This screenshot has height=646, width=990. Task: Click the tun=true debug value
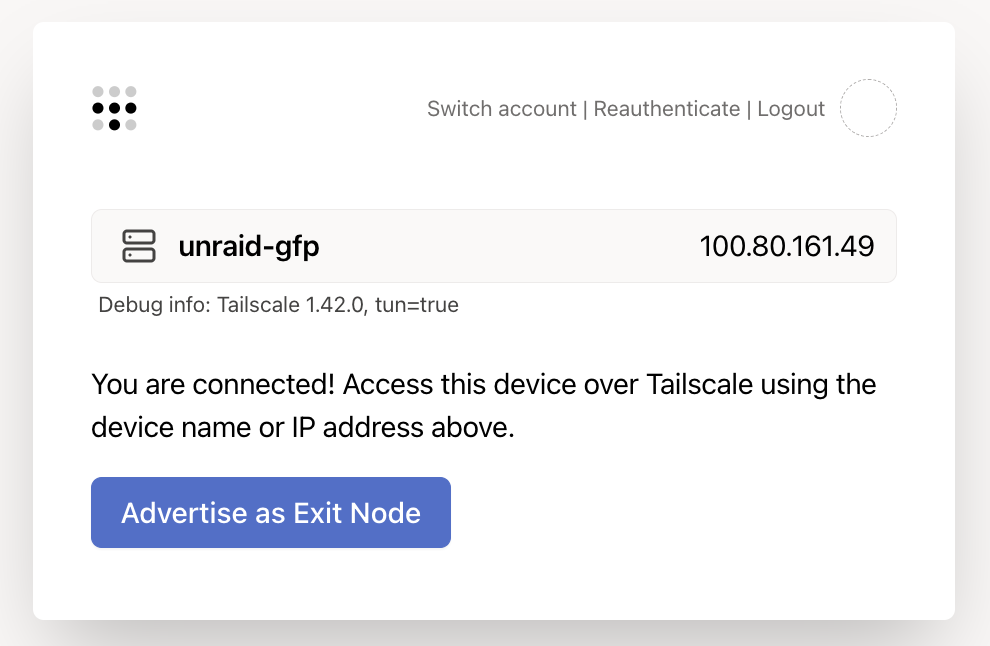point(417,304)
